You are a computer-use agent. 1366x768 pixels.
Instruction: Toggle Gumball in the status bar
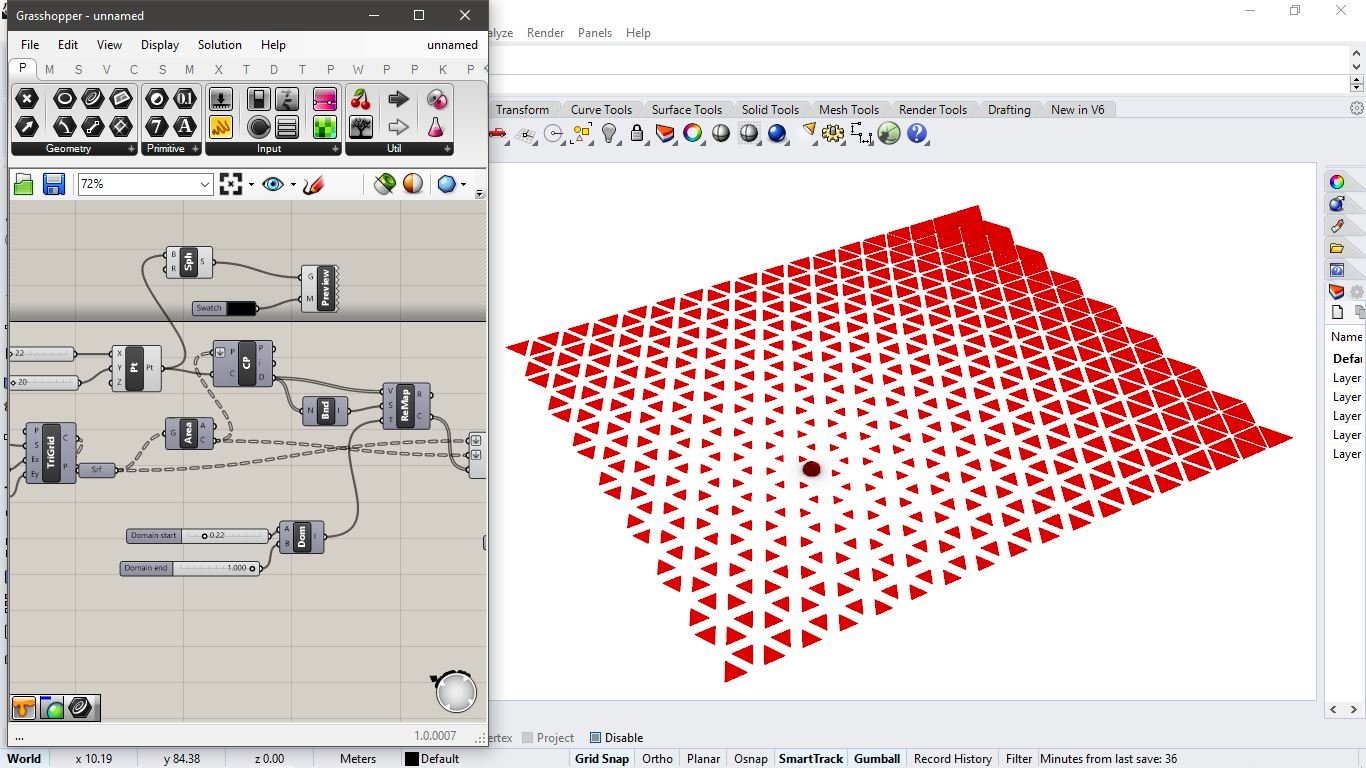[x=876, y=758]
